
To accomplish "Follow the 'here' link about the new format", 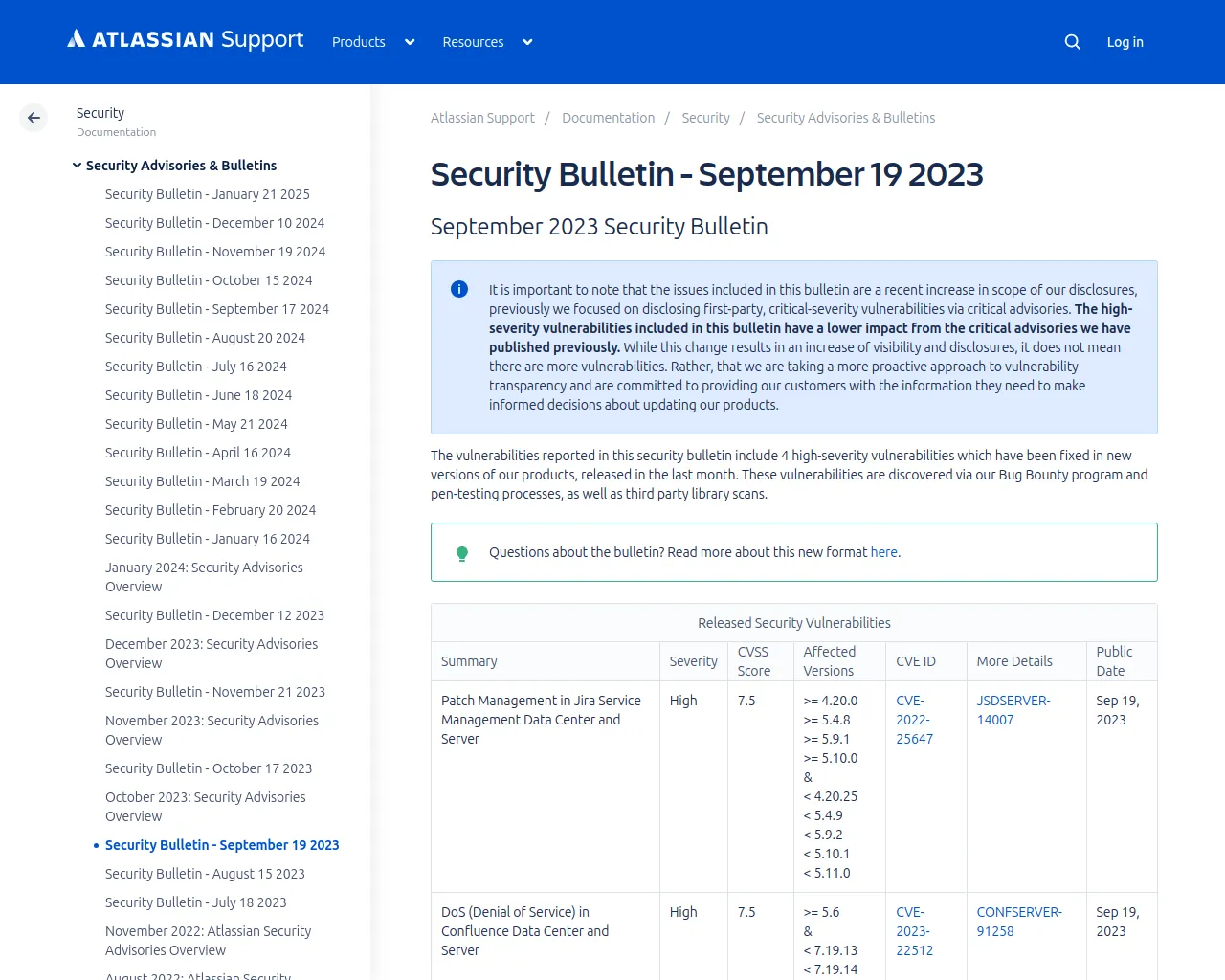I will (883, 552).
